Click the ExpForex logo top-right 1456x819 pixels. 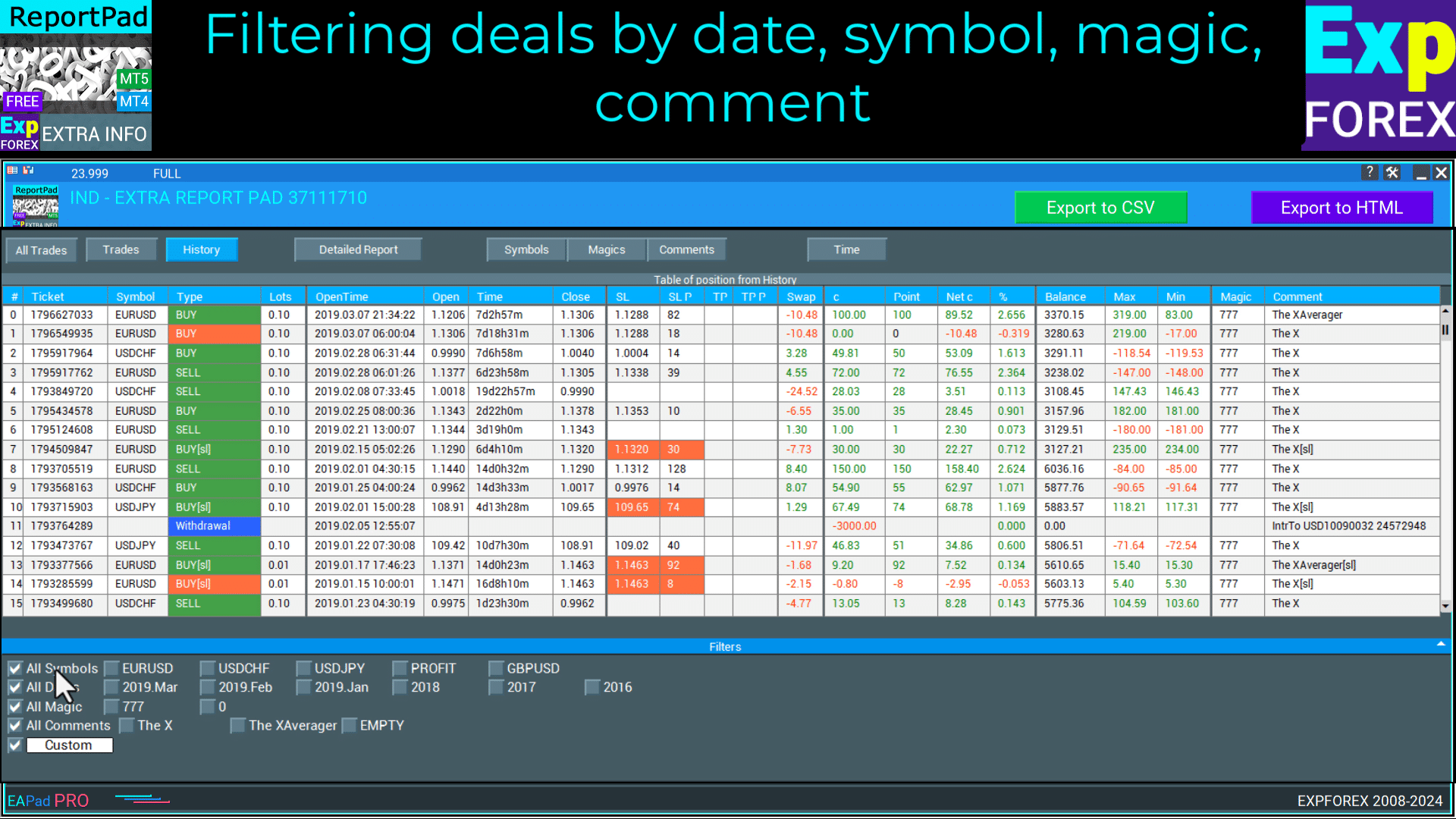pos(1379,76)
